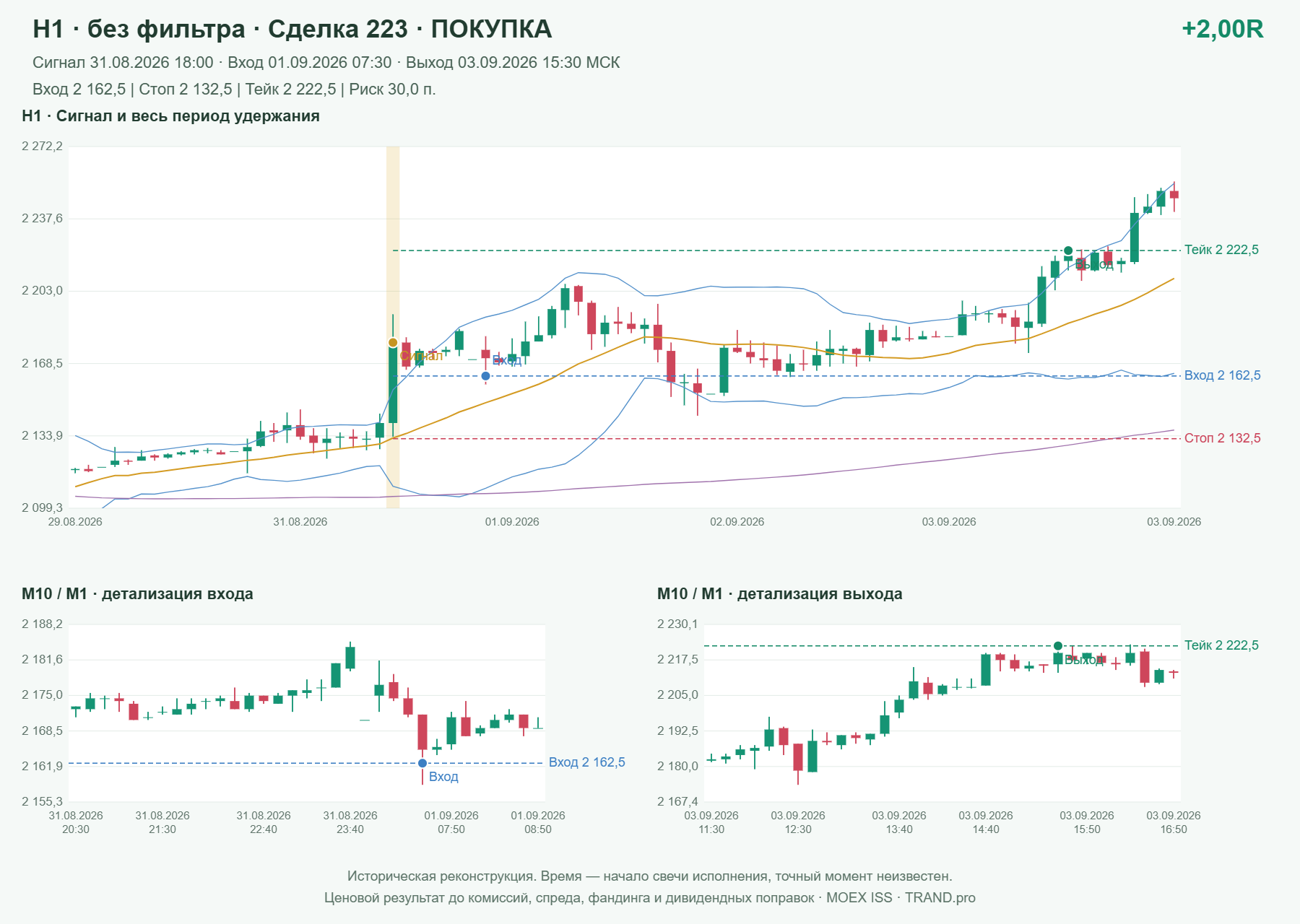
Task: Click the 2 230,1 label on the exit chart axis
Action: (677, 624)
